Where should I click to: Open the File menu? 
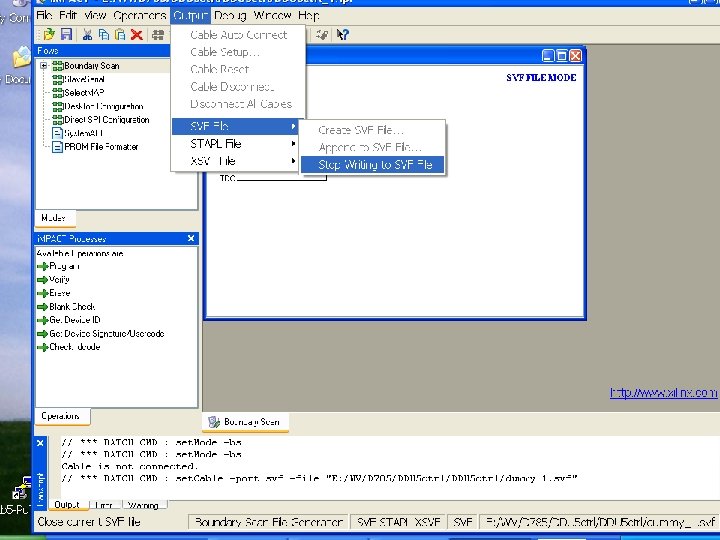pyautogui.click(x=44, y=16)
